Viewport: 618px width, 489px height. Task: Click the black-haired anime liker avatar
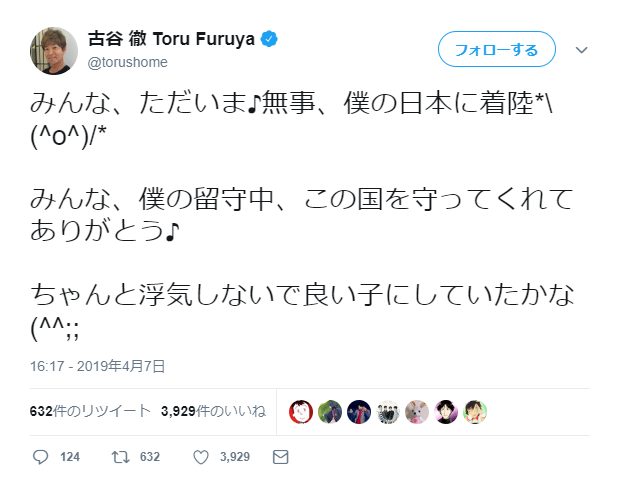tap(446, 412)
